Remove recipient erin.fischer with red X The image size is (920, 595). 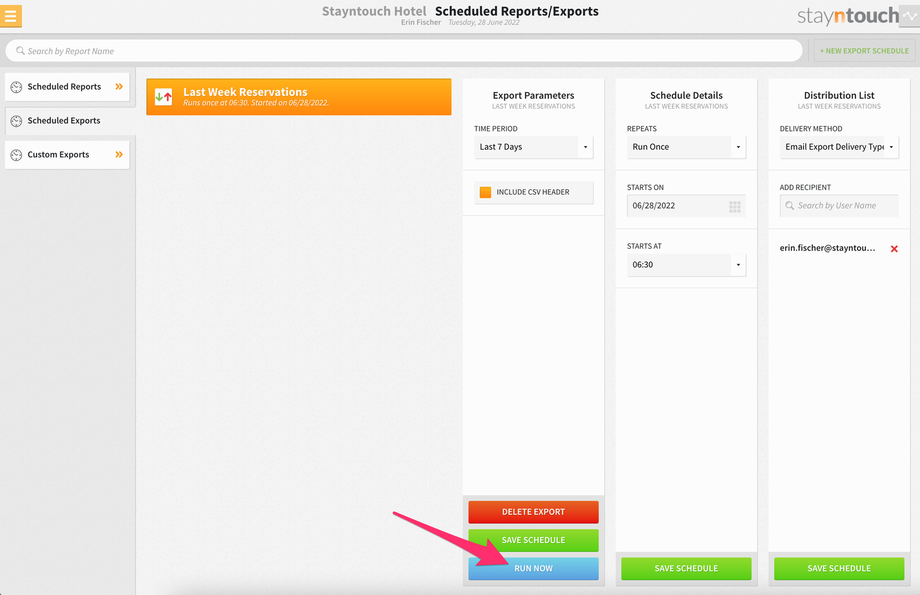(x=894, y=249)
